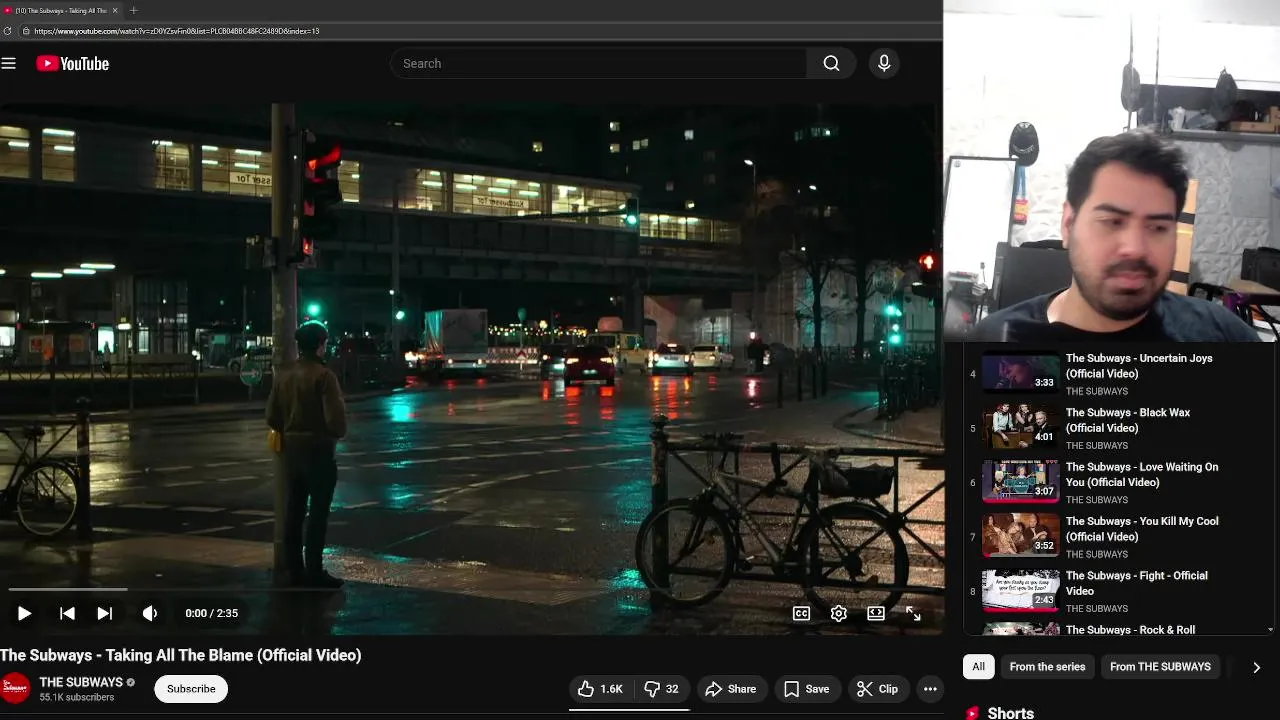The height and width of the screenshot is (720, 1280).
Task: Like the video with 1.6K likes
Action: pos(600,689)
